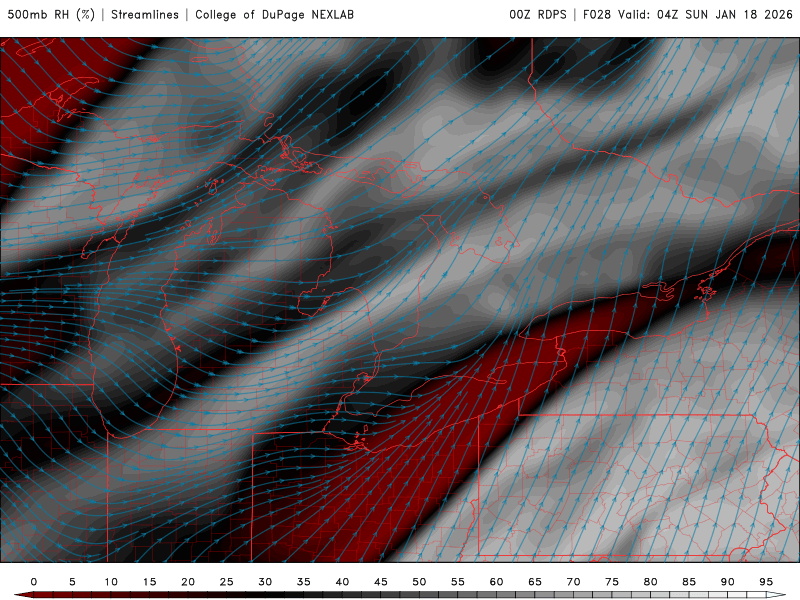Click the colorbar label "10"
Screen dimensions: 800x600
pos(111,582)
